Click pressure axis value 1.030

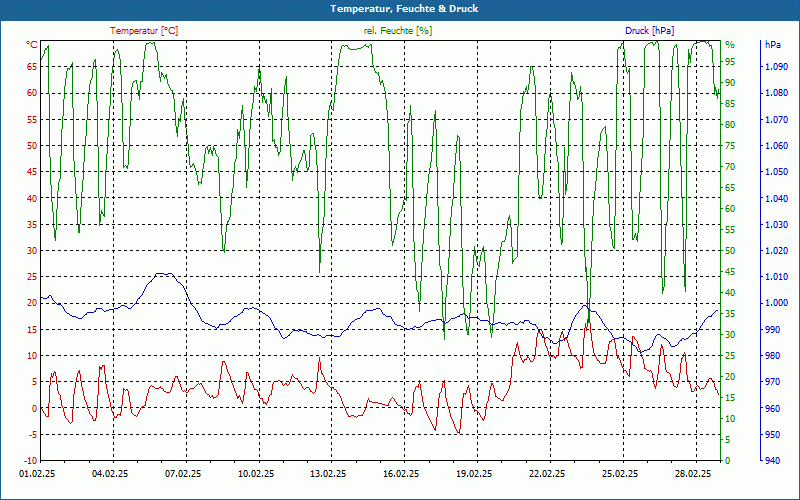[776, 224]
